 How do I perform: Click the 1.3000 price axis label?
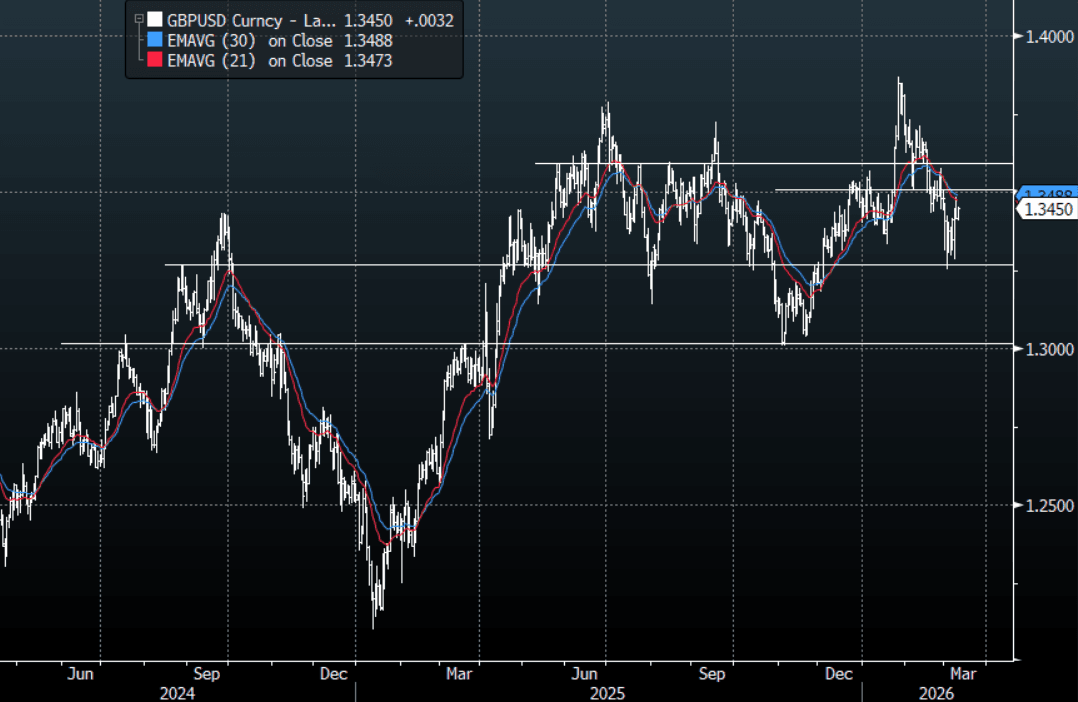click(x=1049, y=349)
